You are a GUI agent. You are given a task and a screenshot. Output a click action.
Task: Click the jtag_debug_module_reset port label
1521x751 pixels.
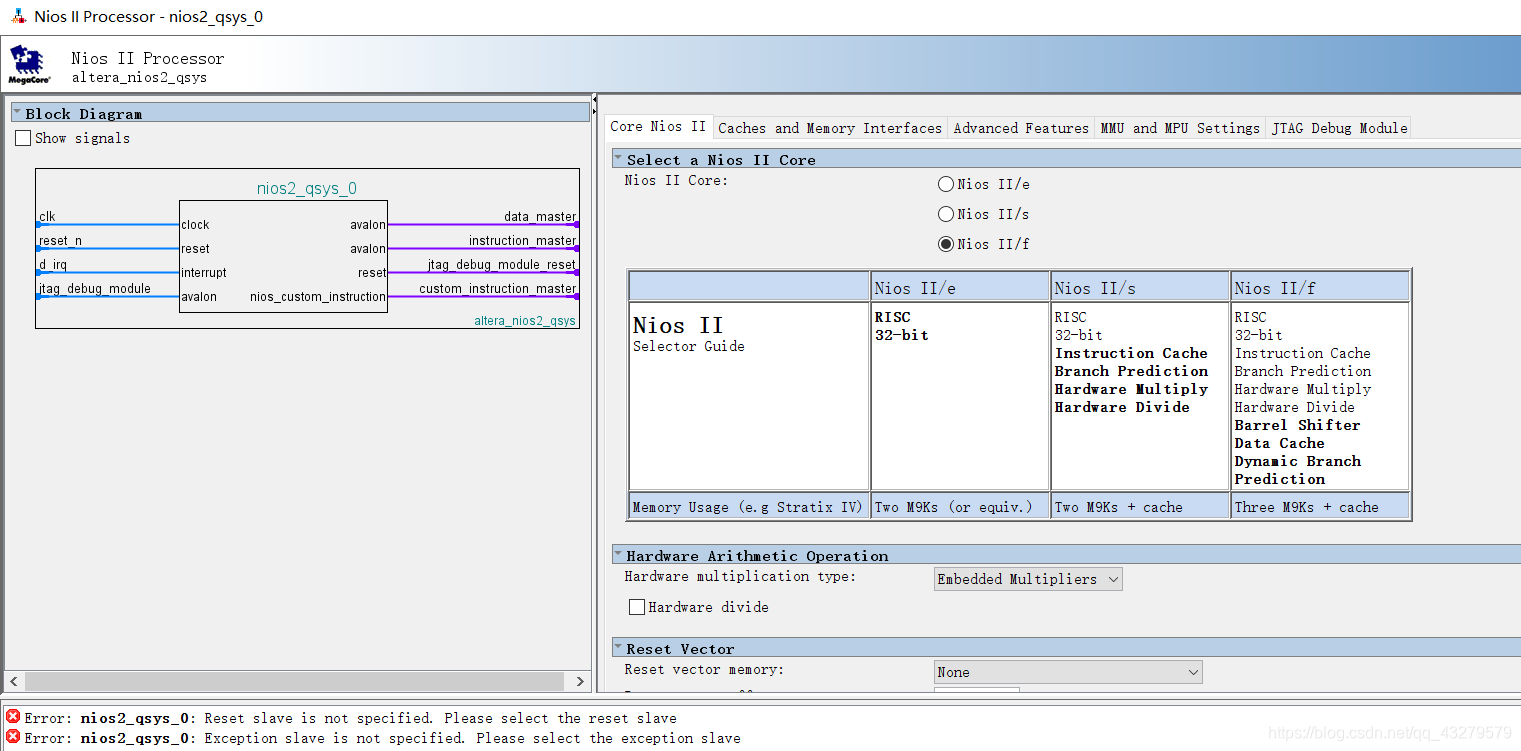[x=502, y=264]
